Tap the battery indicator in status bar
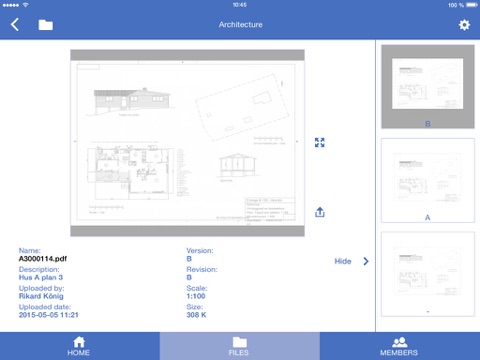Image resolution: width=480 pixels, height=360 pixels. 472,5
